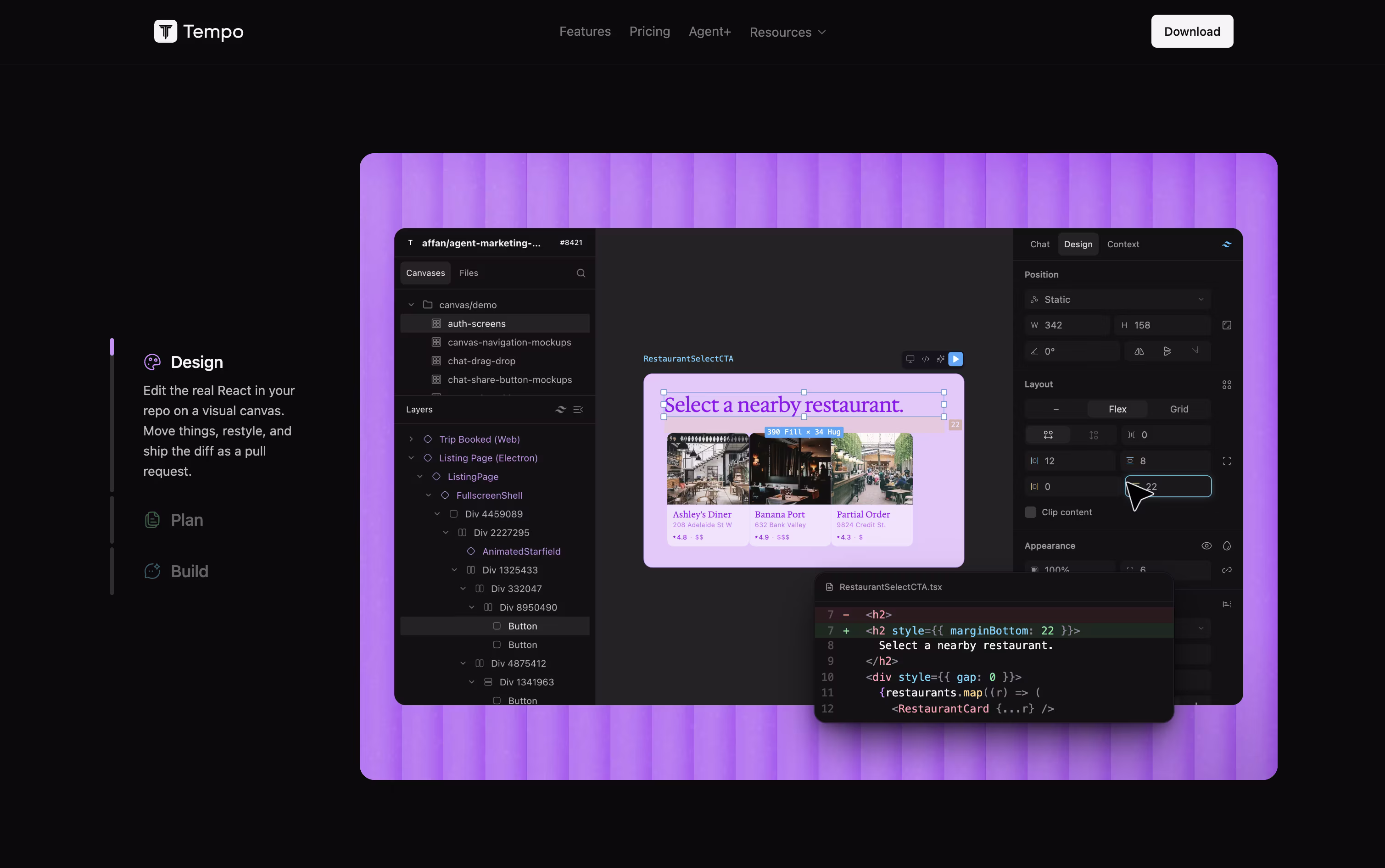Open the Canvases tab
The height and width of the screenshot is (868, 1385).
(425, 273)
